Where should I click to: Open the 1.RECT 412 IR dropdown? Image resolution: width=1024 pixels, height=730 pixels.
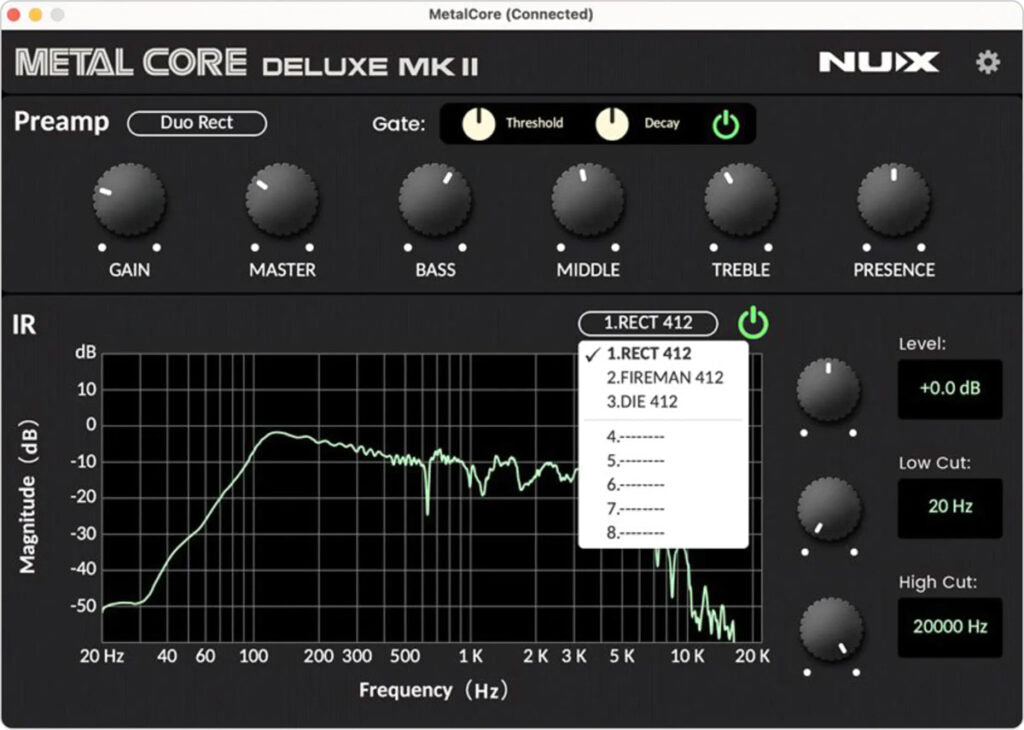(x=647, y=323)
